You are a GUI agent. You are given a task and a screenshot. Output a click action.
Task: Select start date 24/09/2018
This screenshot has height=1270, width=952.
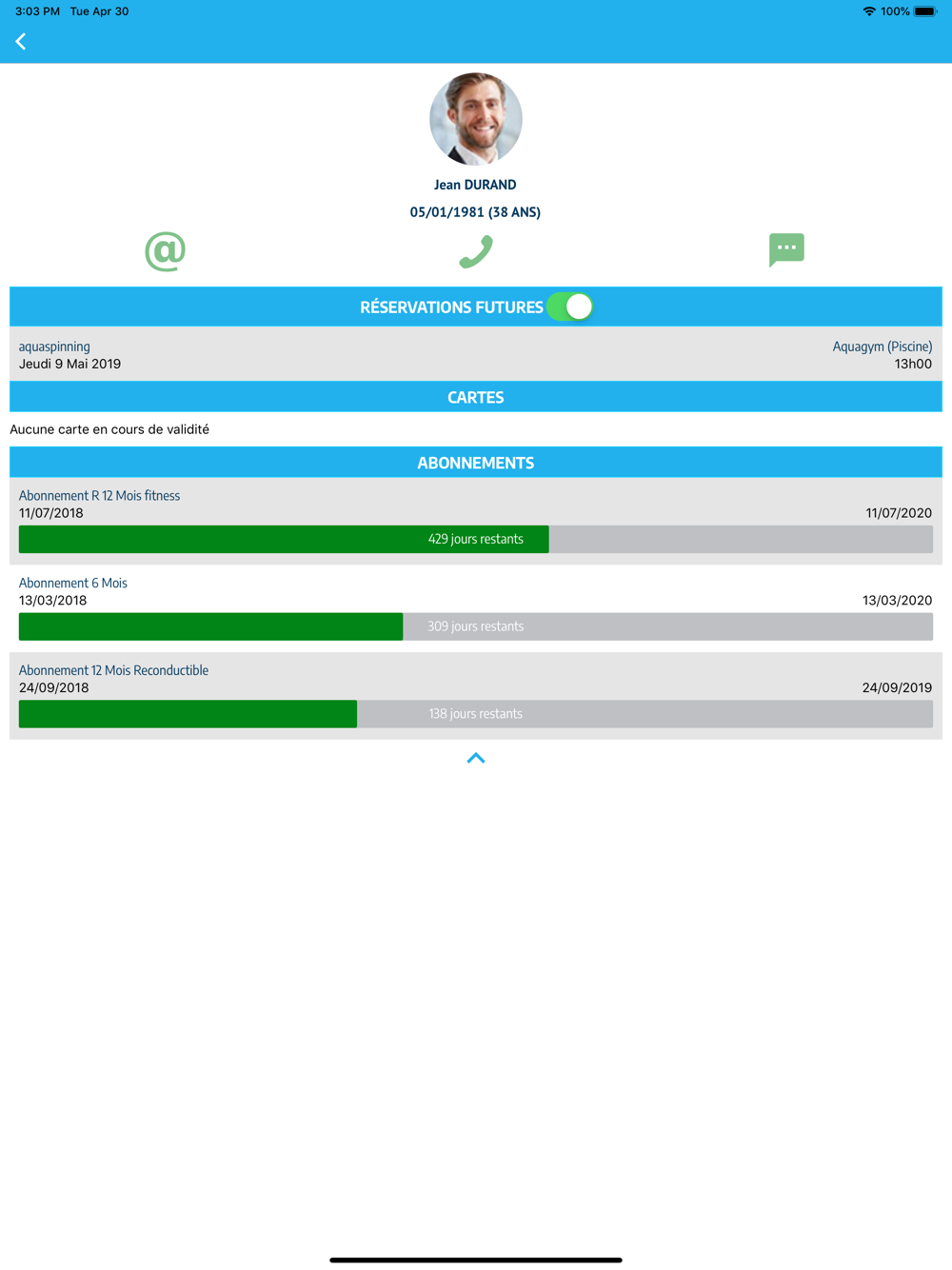coord(53,688)
